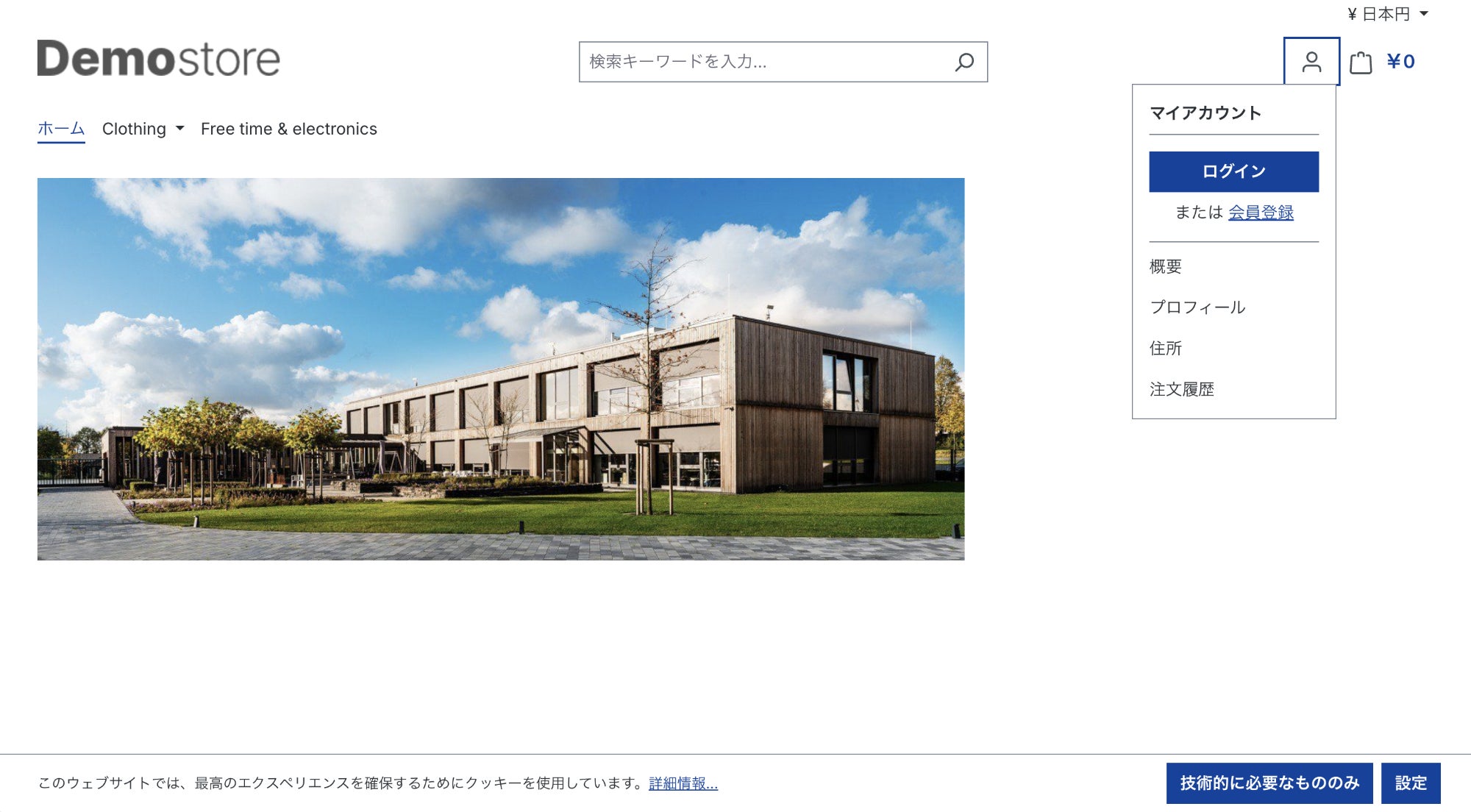Accept 技術的に必要なもののみ cookies
The height and width of the screenshot is (812, 1471).
point(1269,783)
